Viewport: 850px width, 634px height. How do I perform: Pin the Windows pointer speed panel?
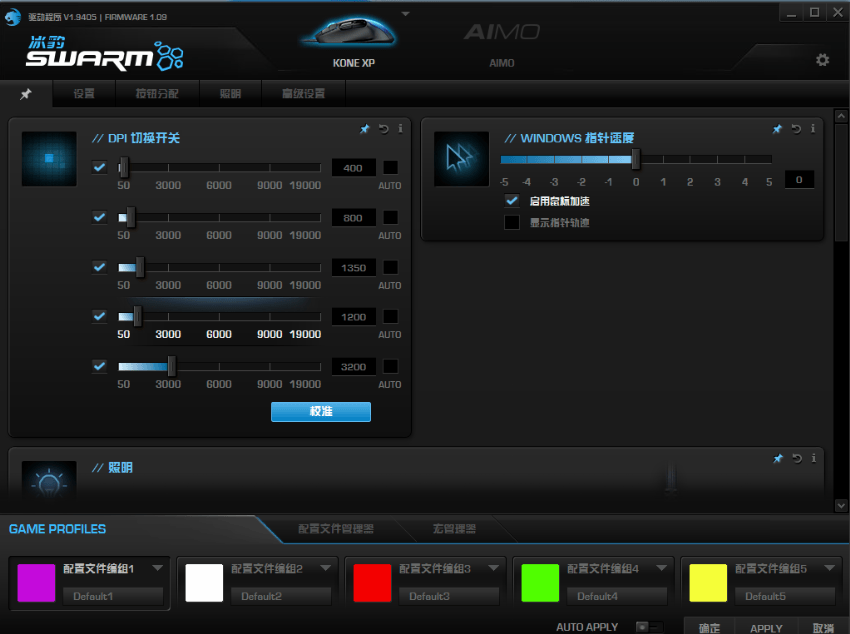click(777, 128)
